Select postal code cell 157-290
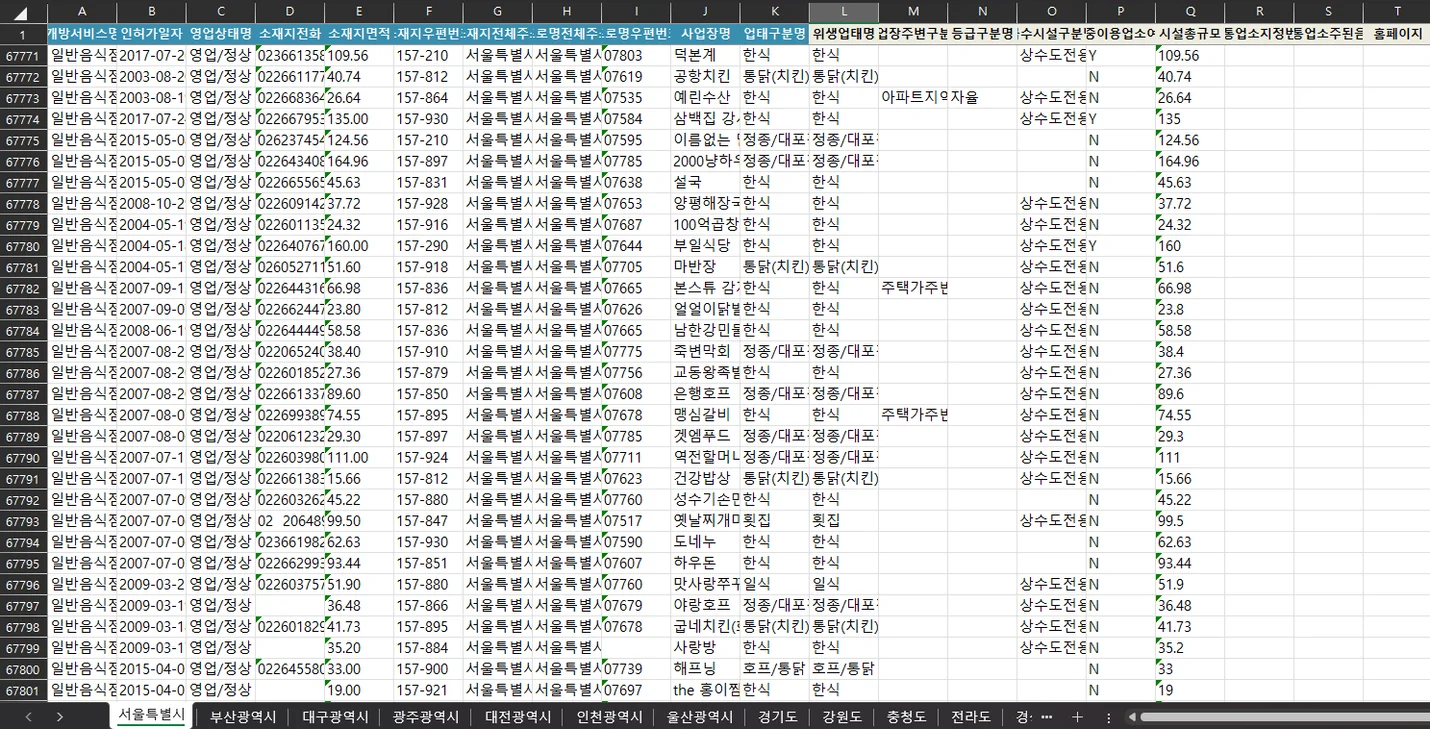1430x729 pixels. point(428,245)
